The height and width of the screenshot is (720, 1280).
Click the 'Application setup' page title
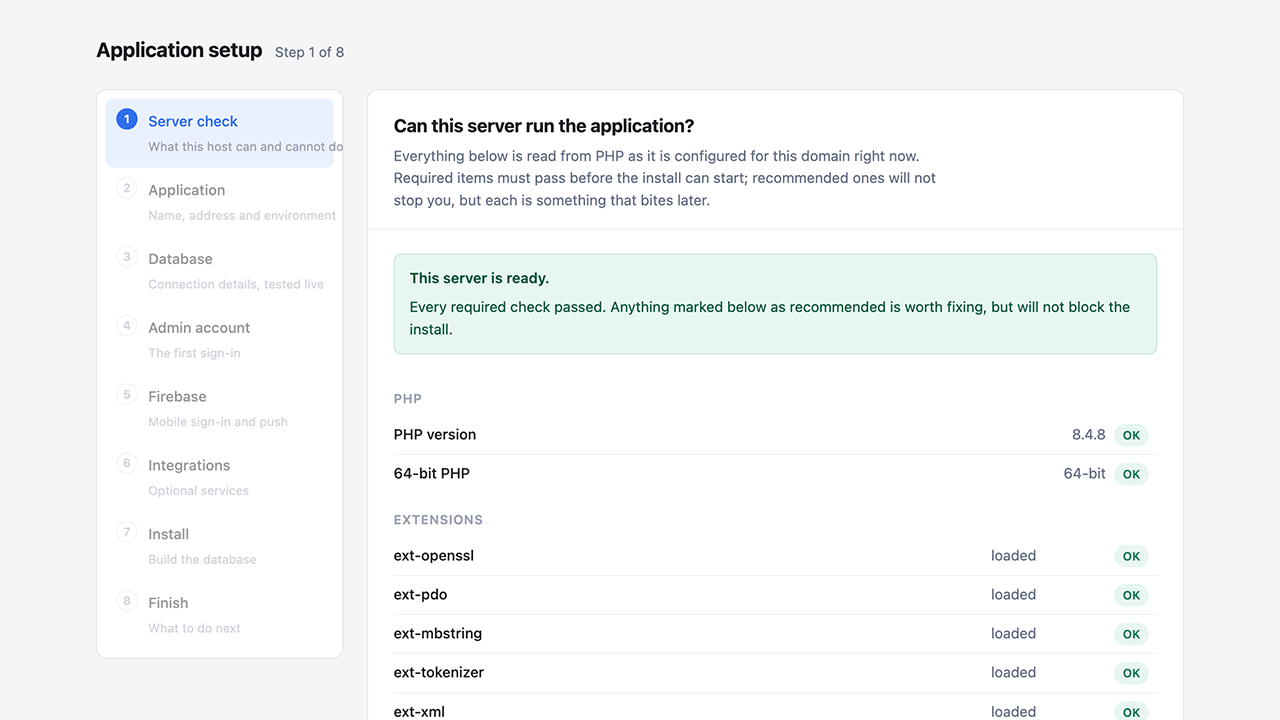tap(179, 50)
